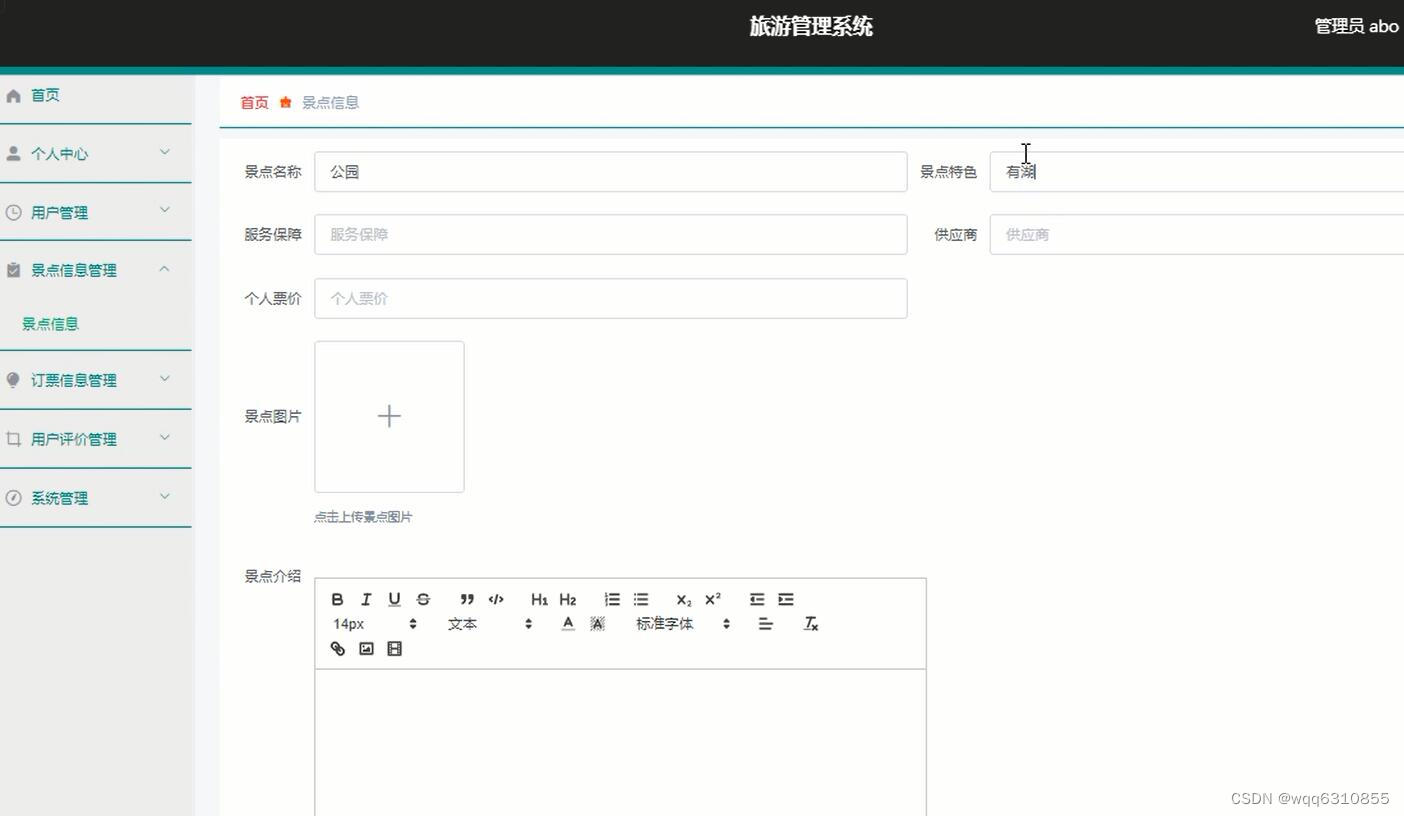Expand the 用户管理 menu chevron

click(165, 210)
